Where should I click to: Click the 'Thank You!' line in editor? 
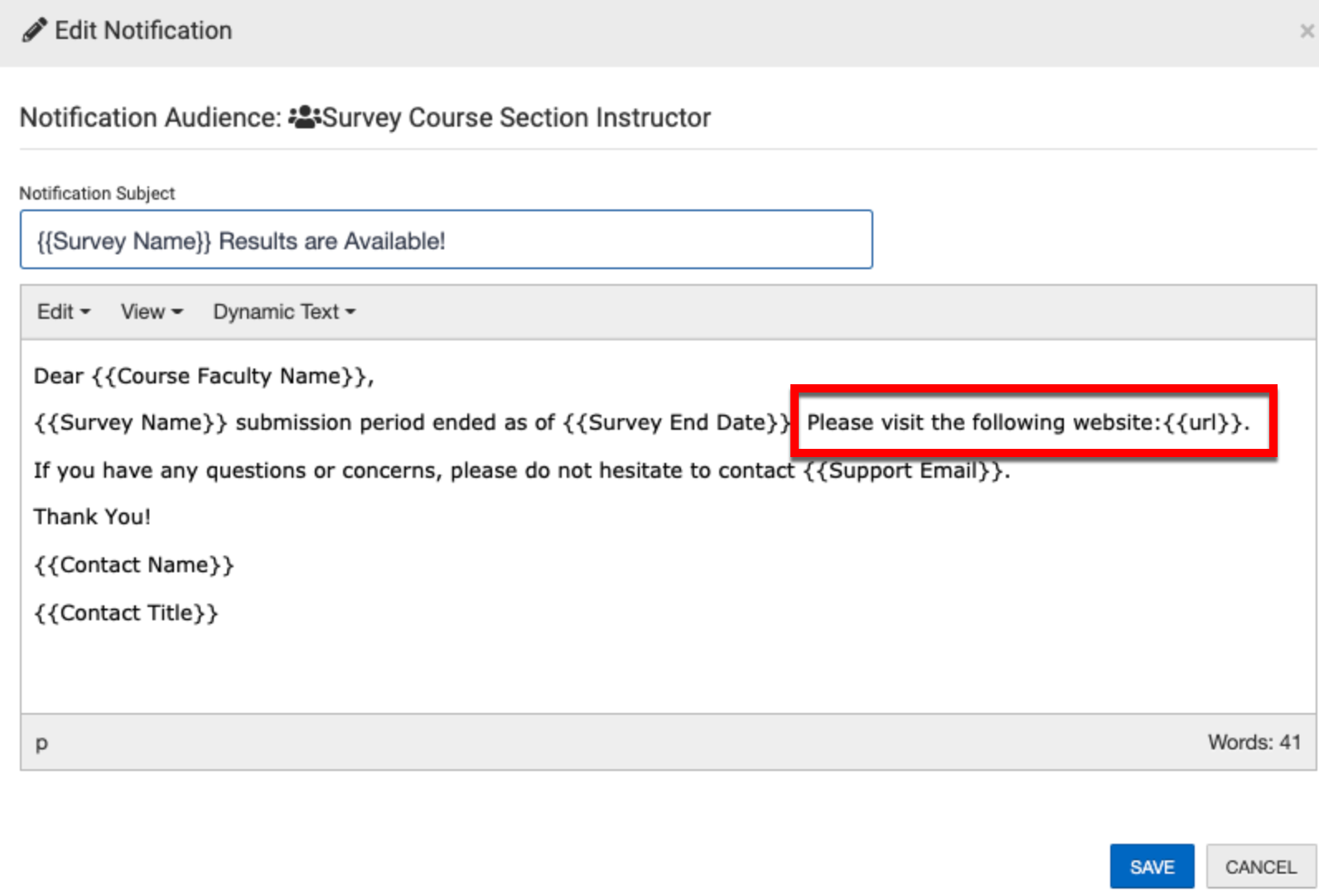coord(92,518)
